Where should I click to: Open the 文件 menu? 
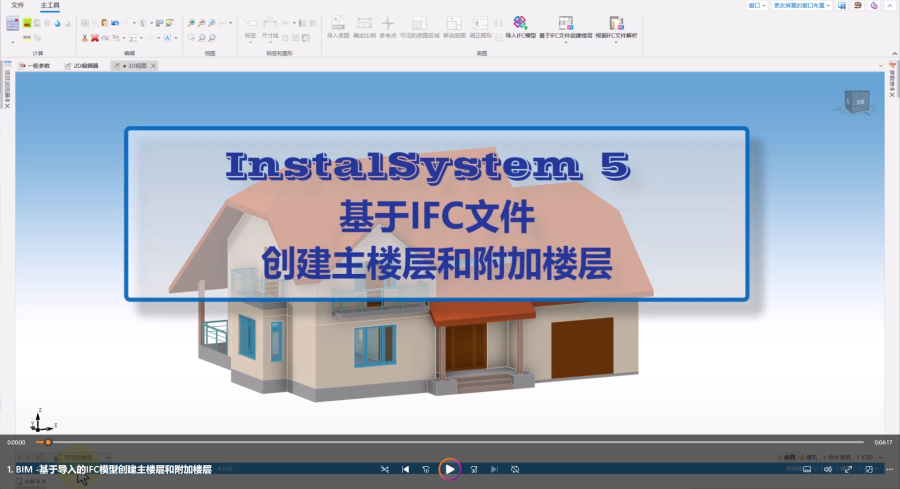pos(18,5)
